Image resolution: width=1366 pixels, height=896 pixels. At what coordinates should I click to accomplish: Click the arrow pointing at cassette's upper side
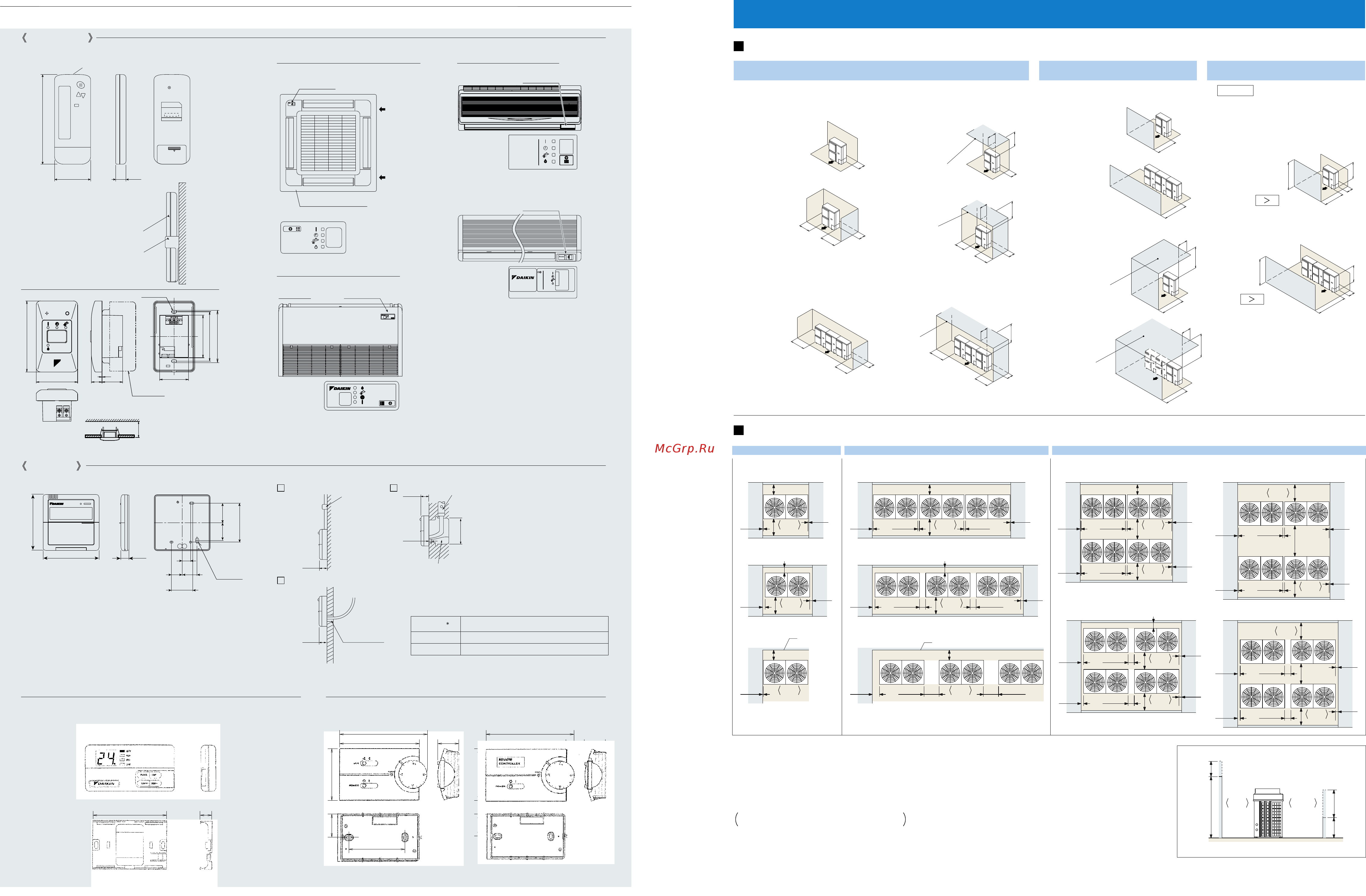(382, 110)
